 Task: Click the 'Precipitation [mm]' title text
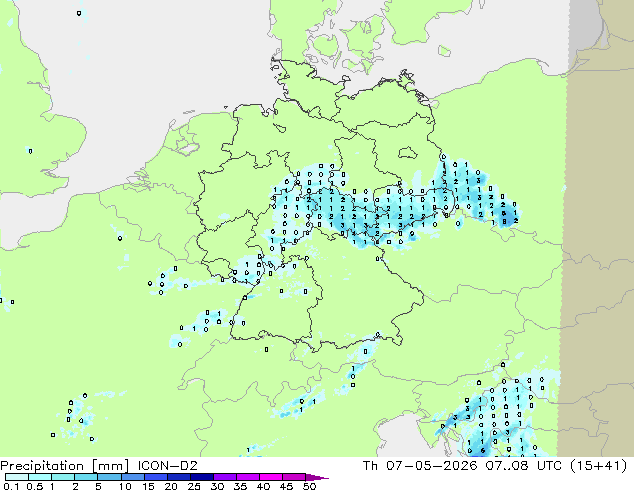pos(65,466)
